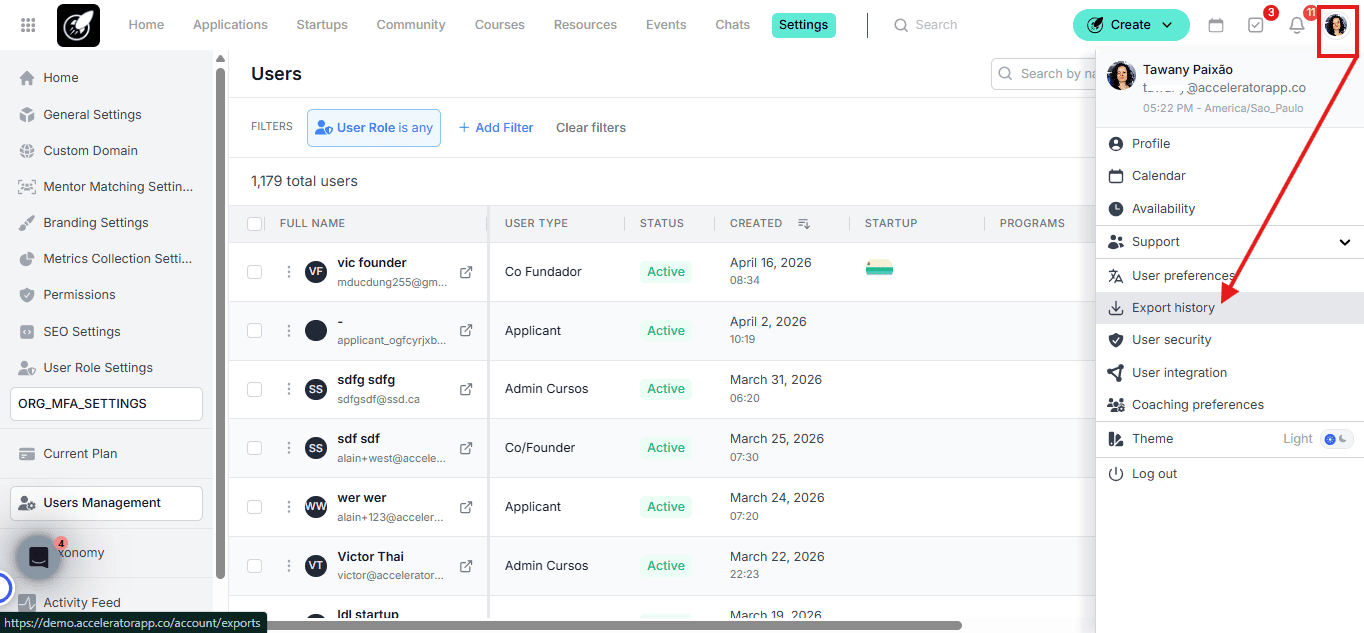Expand the Create dropdown button
Screen dimensions: 1364x633
click(1131, 25)
